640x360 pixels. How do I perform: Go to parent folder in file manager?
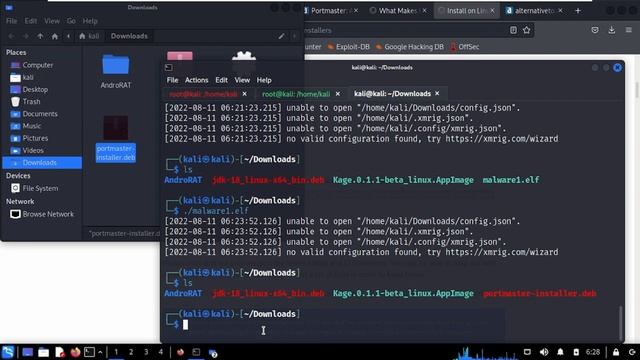point(40,36)
